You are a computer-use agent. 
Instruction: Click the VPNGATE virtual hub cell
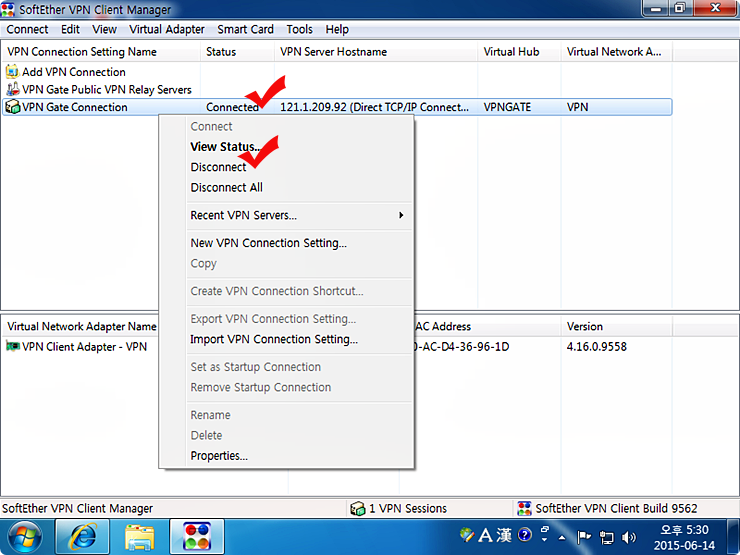pyautogui.click(x=507, y=107)
